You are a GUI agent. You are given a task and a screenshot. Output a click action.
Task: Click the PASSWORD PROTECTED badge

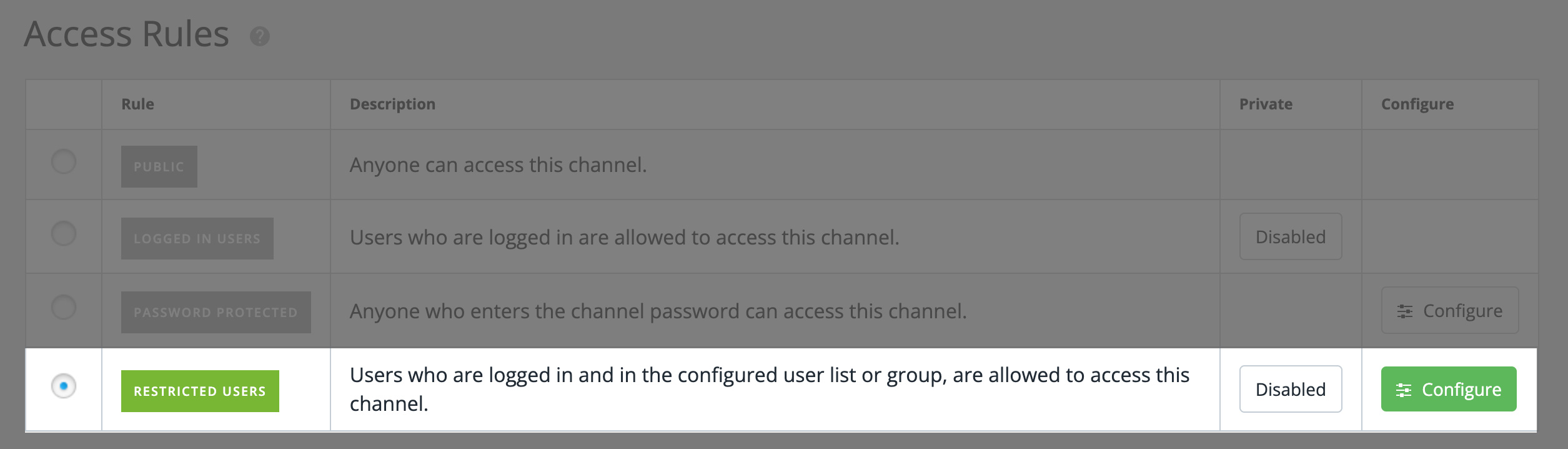[x=216, y=313]
